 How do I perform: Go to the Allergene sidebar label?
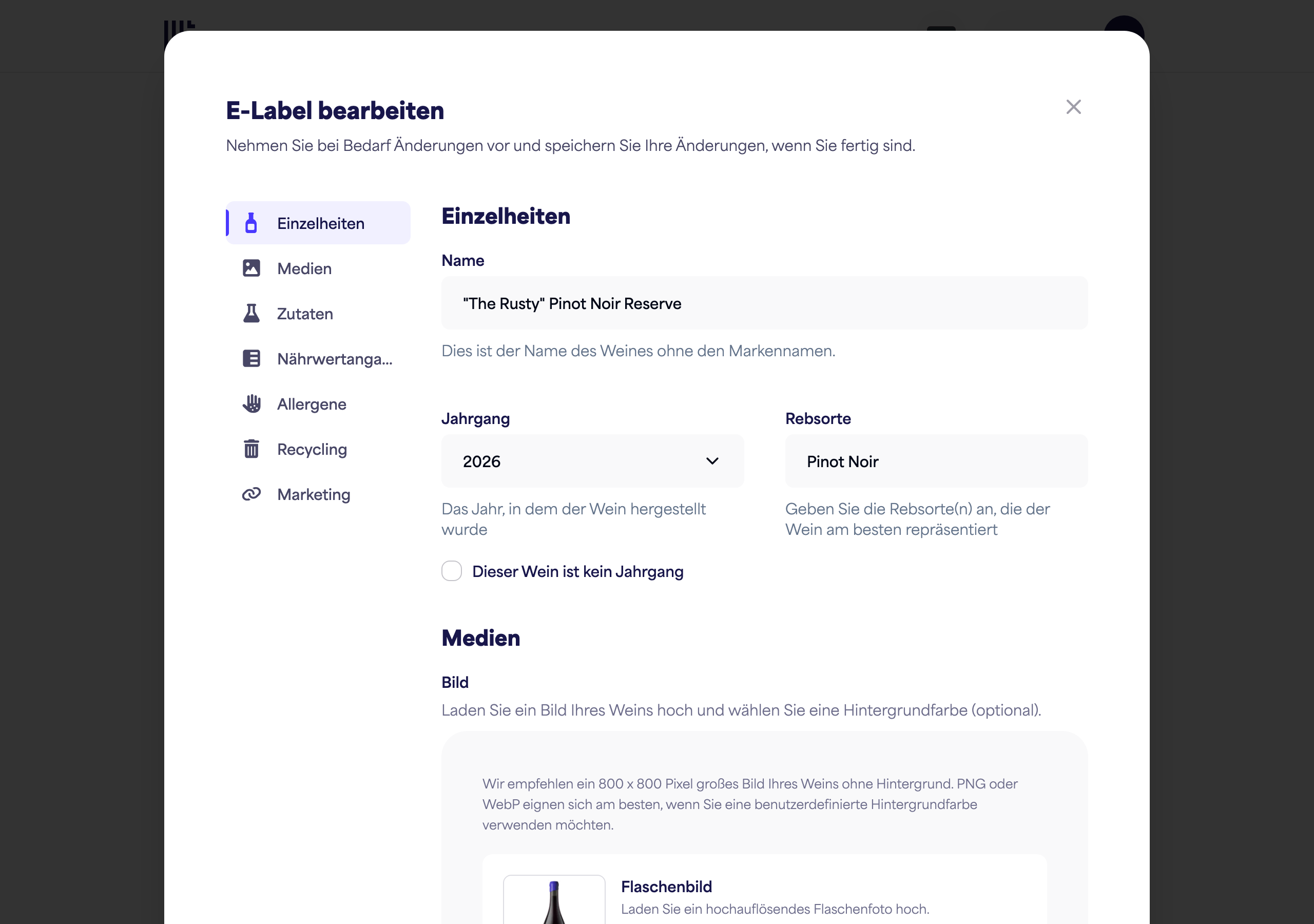[312, 404]
